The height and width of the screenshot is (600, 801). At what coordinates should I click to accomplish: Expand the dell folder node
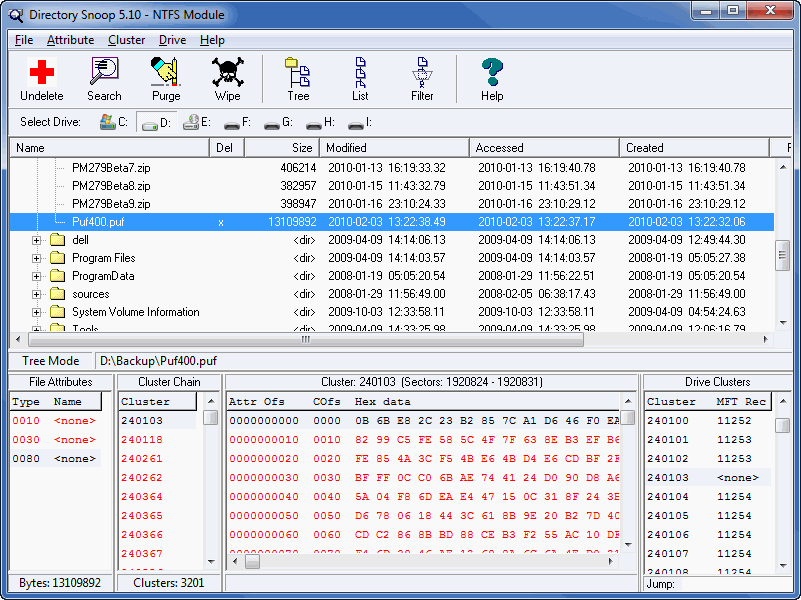click(35, 240)
